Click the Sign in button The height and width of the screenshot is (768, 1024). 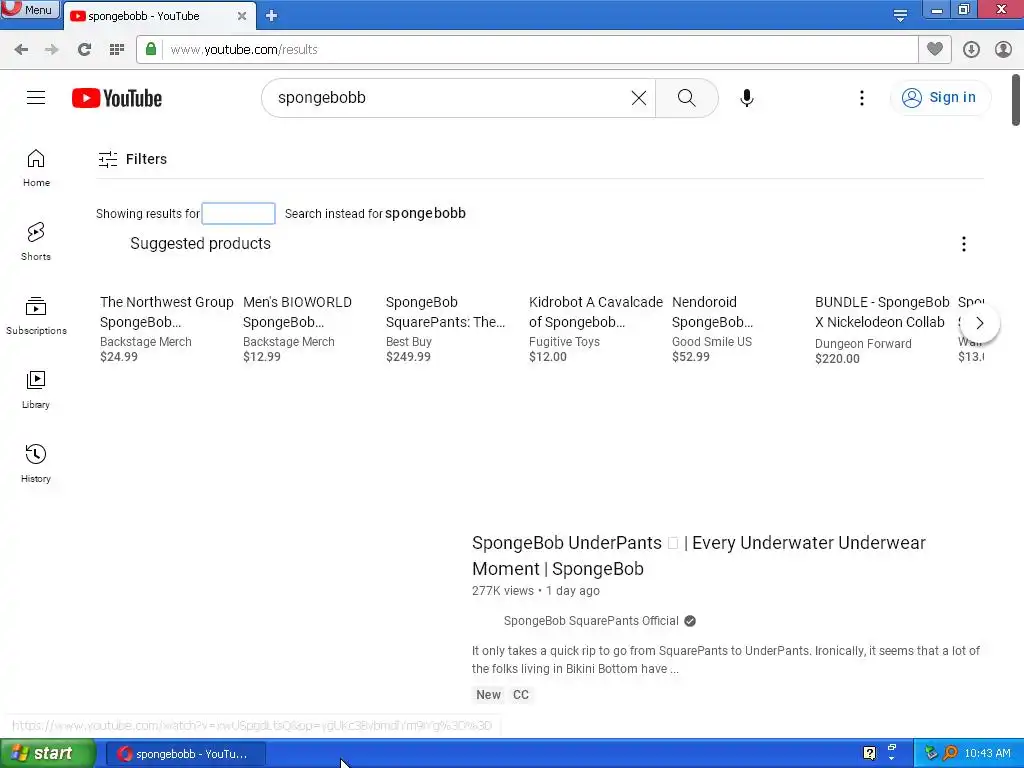(x=940, y=97)
